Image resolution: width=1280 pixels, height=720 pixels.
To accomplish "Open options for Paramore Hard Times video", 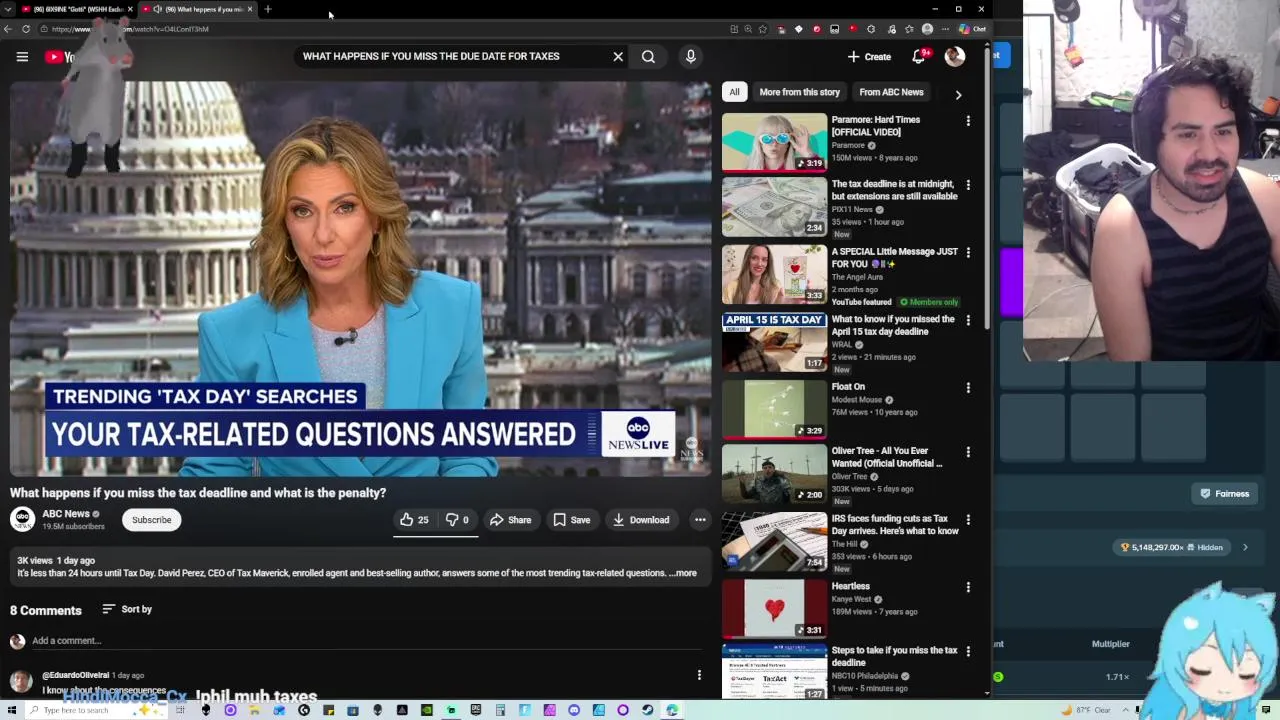I will pos(968,121).
